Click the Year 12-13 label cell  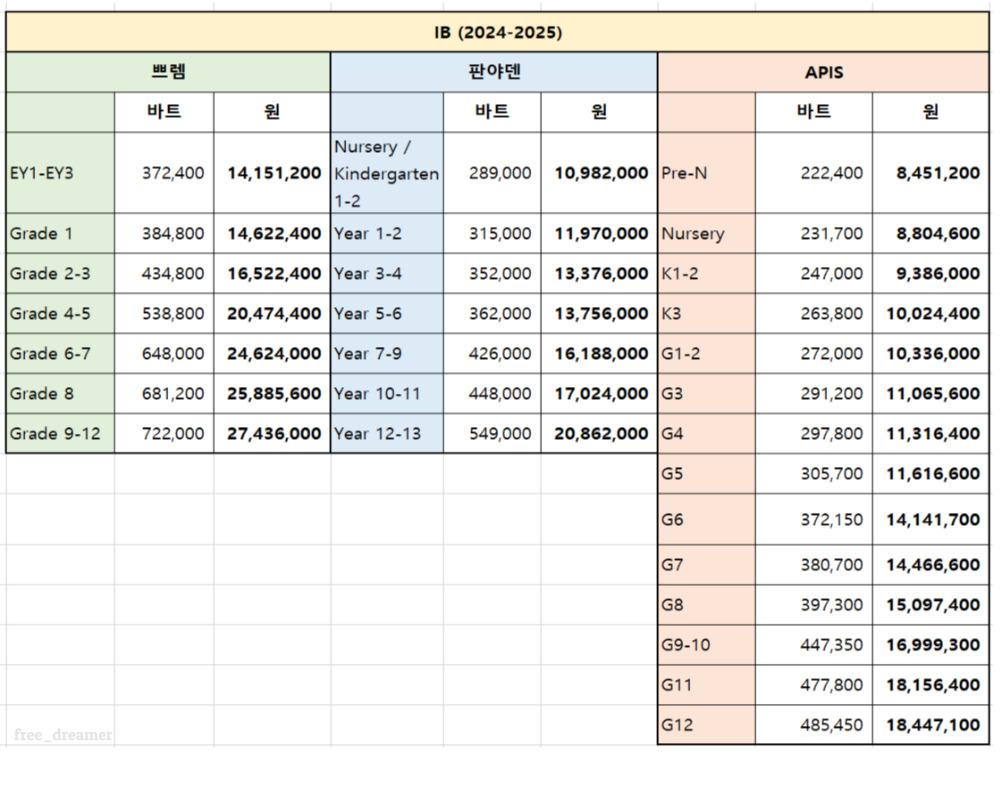(x=387, y=434)
